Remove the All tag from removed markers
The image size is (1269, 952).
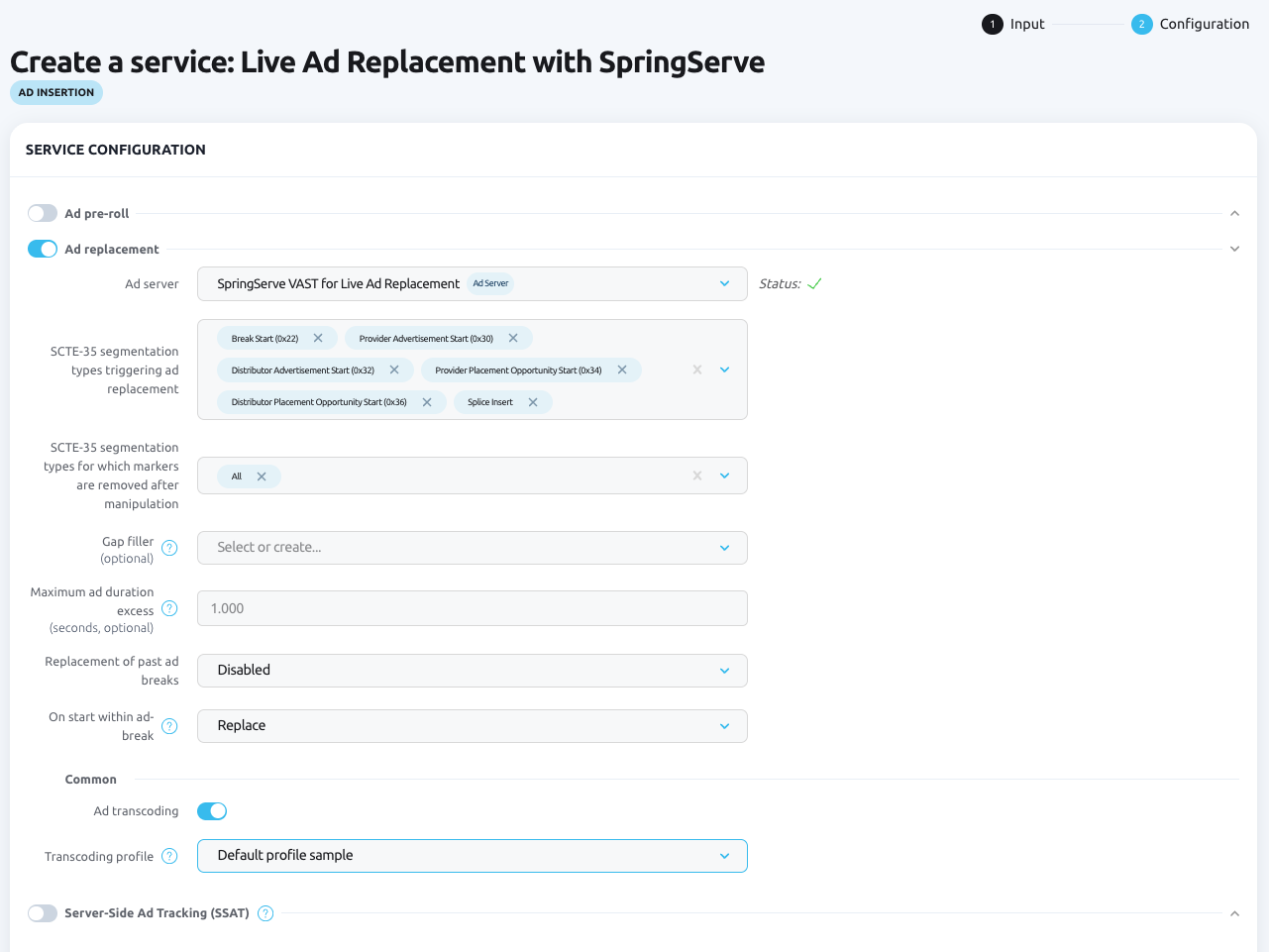click(262, 476)
